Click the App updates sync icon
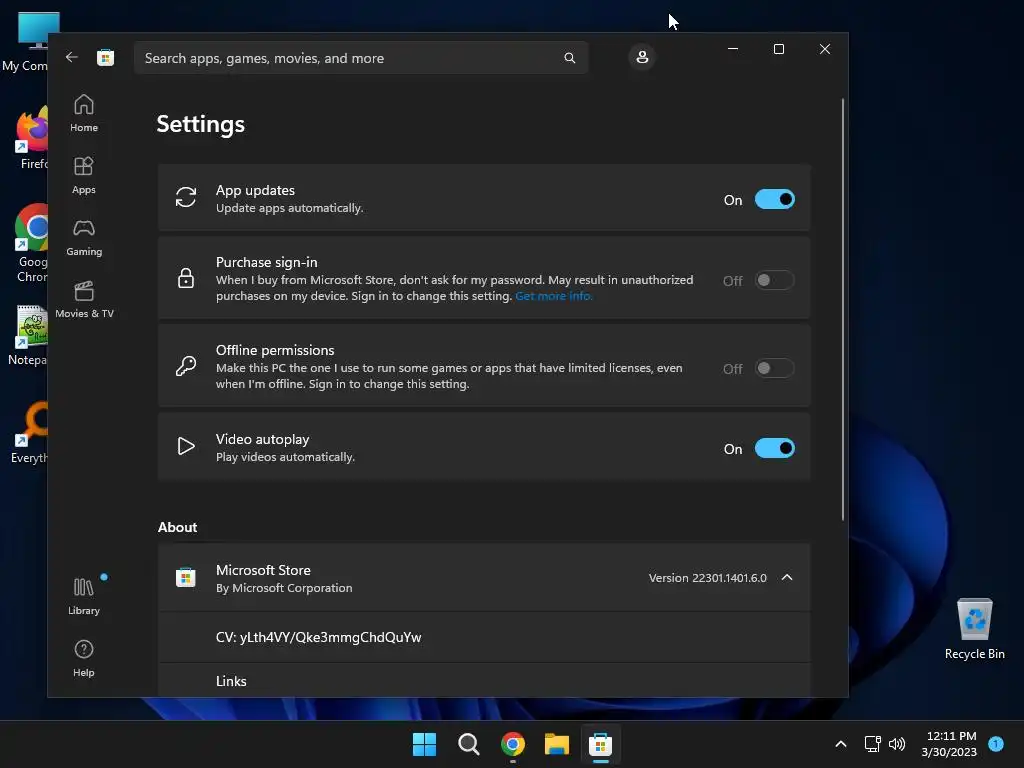Screen dimensions: 1024x768 (185, 197)
